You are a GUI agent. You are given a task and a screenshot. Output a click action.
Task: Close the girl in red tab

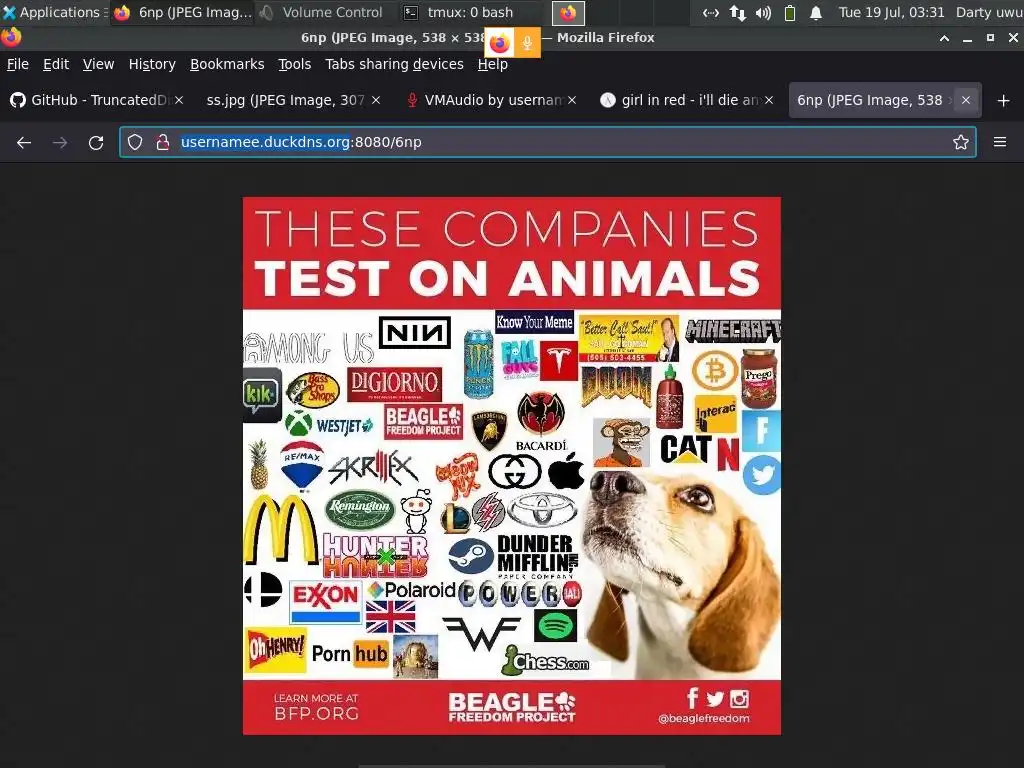(x=769, y=100)
